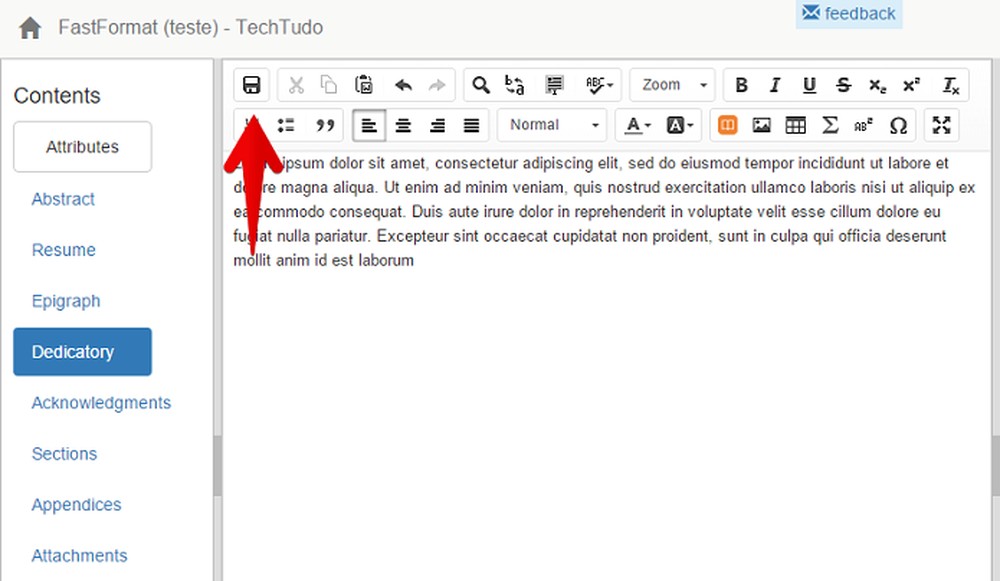
Task: Toggle bold formatting
Action: point(741,84)
